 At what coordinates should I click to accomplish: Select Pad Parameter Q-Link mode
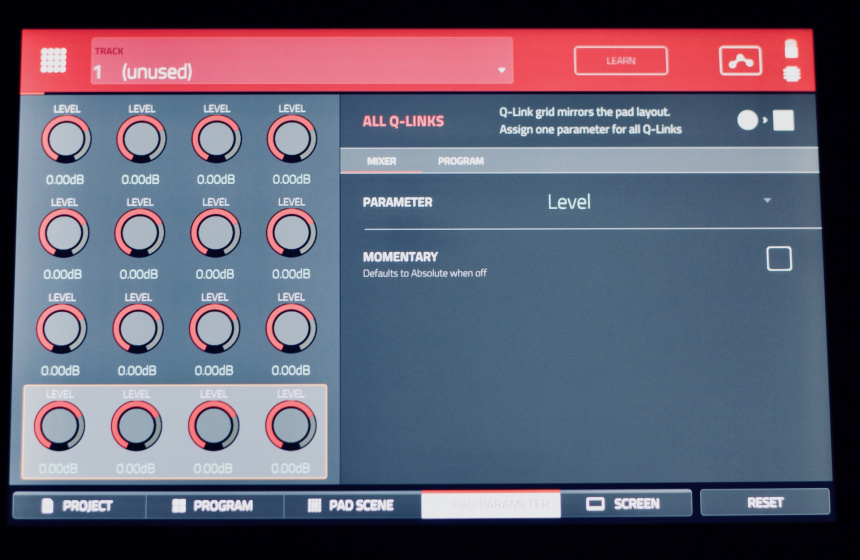pyautogui.click(x=491, y=504)
